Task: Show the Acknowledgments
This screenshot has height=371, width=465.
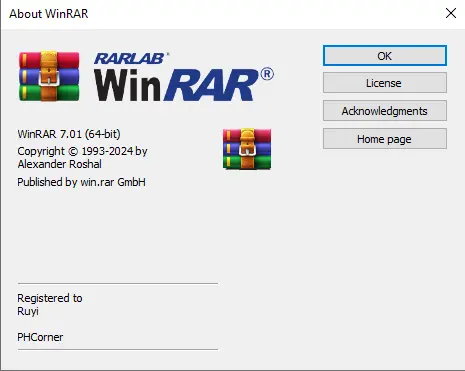Action: [x=385, y=111]
